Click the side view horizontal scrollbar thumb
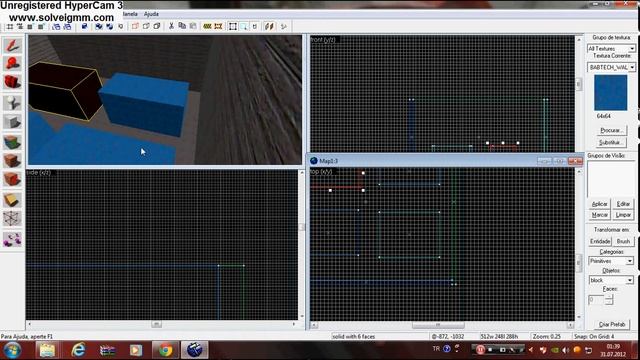Image resolution: width=640 pixels, height=360 pixels. (x=156, y=324)
